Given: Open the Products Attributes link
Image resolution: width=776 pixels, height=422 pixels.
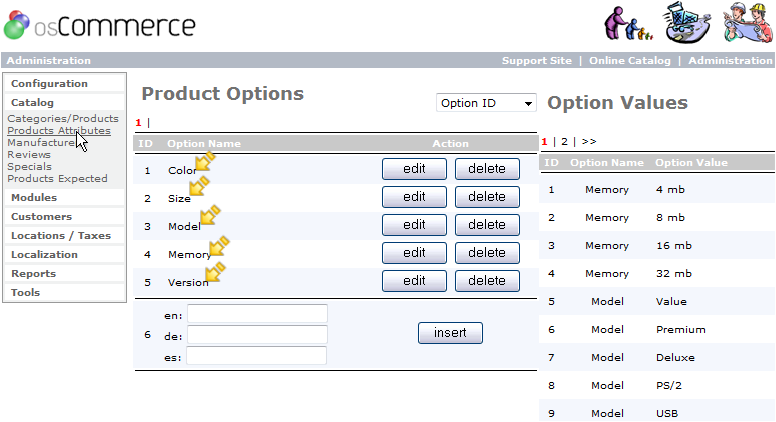Looking at the screenshot, I should point(58,131).
